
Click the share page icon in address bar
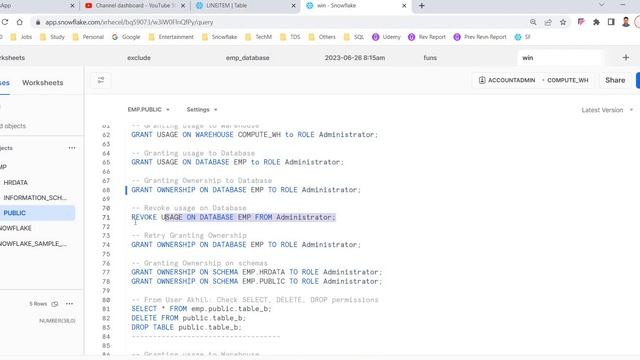(548, 22)
